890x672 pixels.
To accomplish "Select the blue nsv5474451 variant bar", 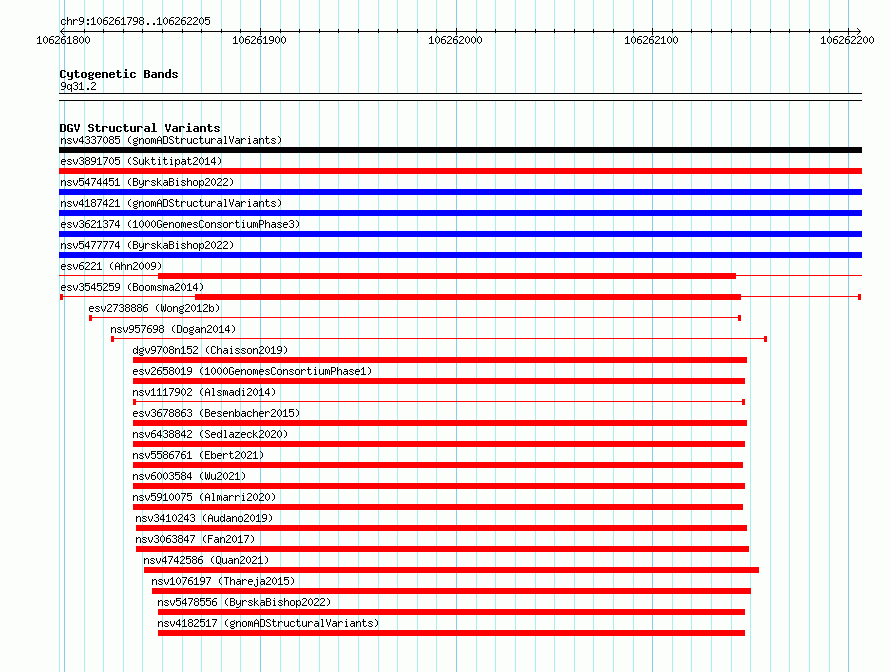I will point(460,192).
